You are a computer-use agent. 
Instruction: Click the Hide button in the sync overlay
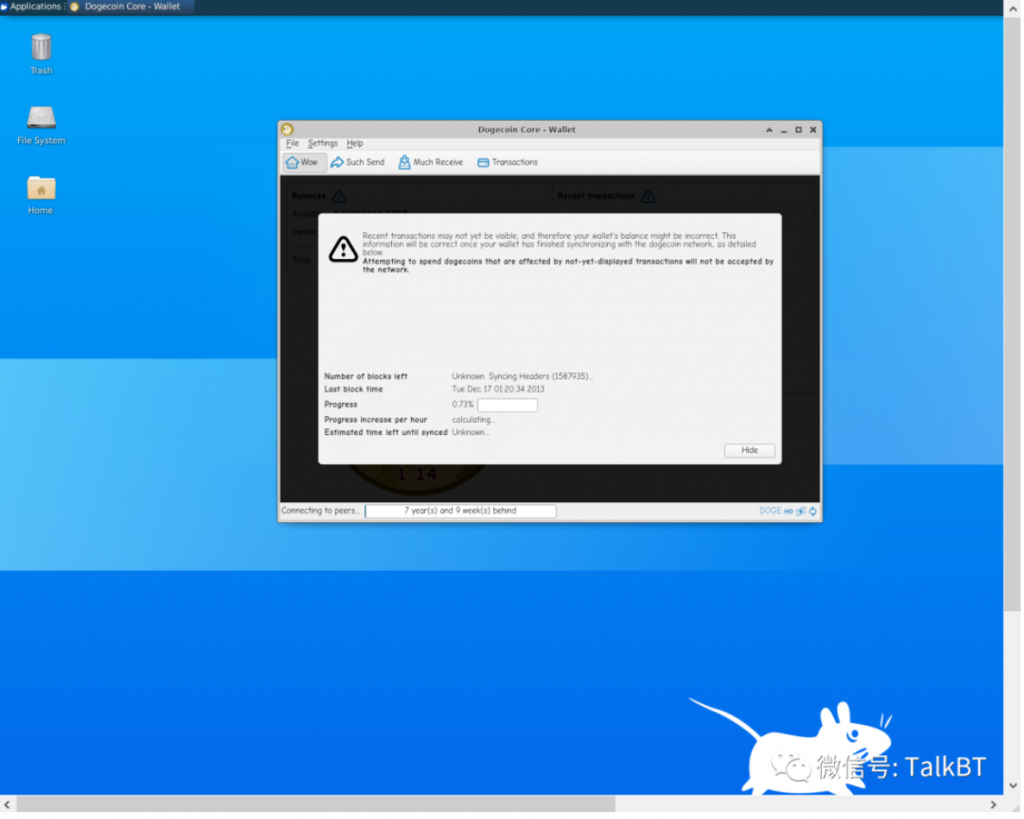pyautogui.click(x=750, y=451)
